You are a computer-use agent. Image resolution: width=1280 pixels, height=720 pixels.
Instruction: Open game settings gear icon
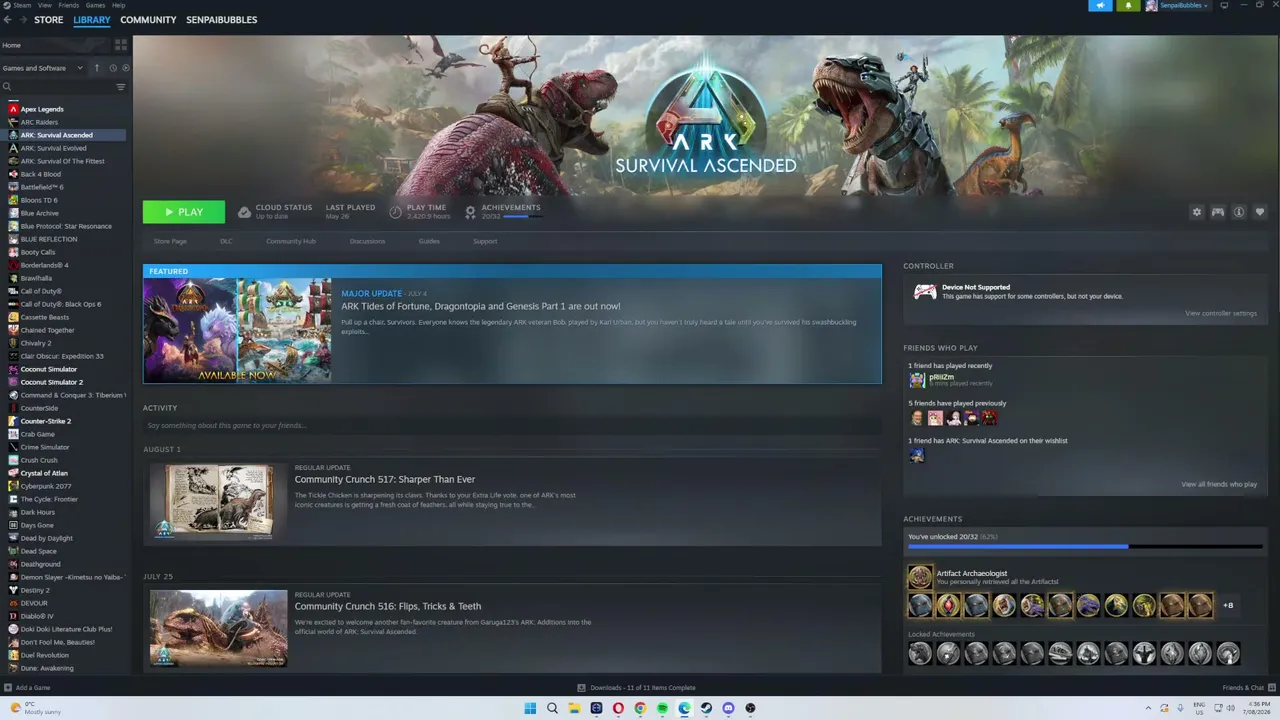click(1196, 212)
